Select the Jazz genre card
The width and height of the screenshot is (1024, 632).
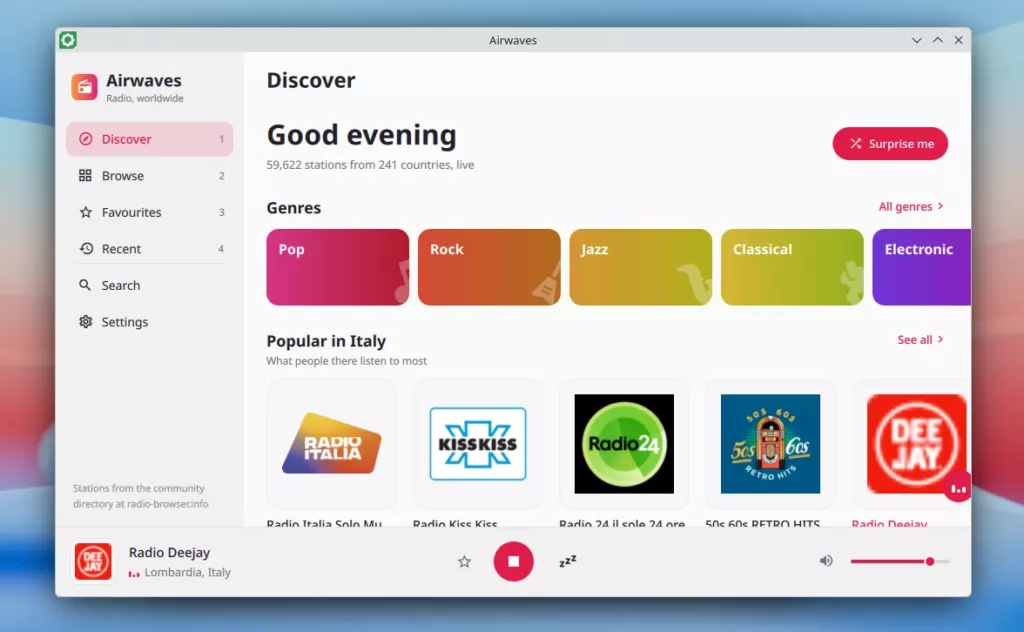pos(641,267)
